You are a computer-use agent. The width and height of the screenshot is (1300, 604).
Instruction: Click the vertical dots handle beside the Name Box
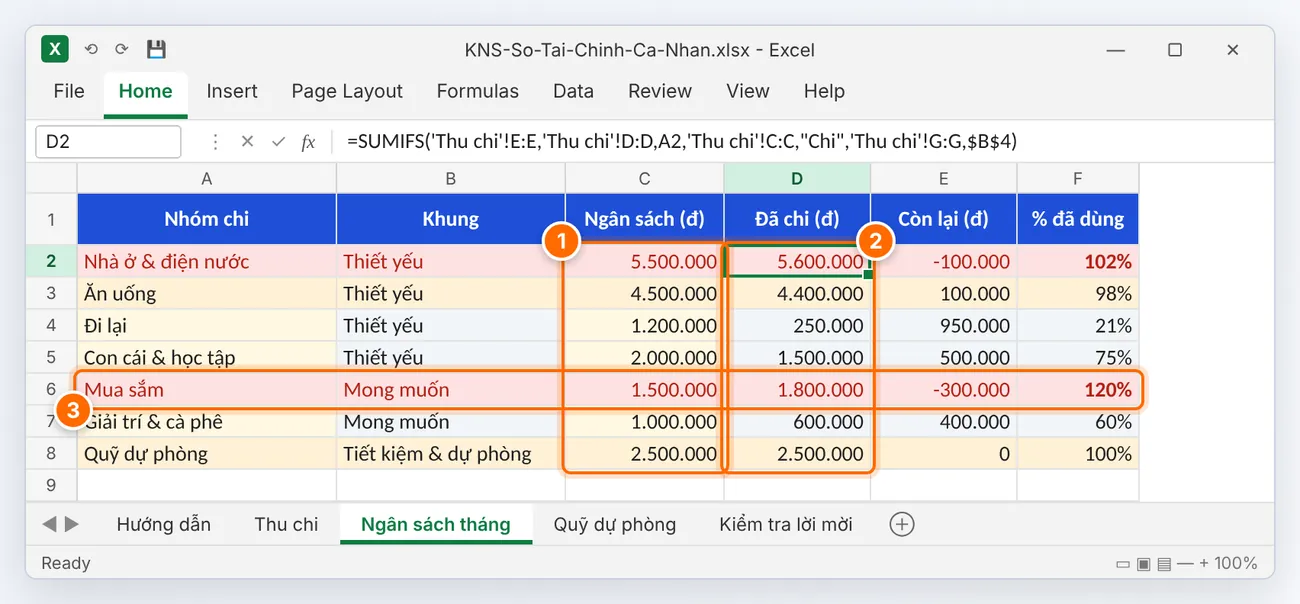(x=215, y=142)
